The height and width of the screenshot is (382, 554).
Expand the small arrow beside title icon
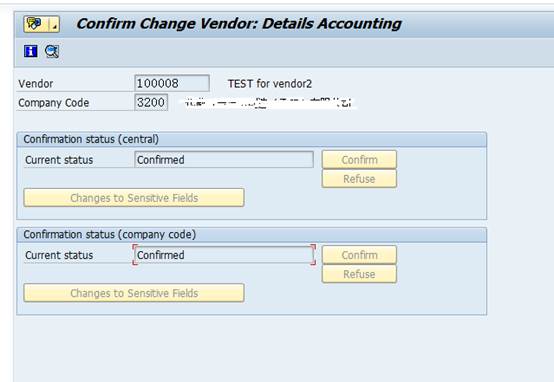pos(54,24)
